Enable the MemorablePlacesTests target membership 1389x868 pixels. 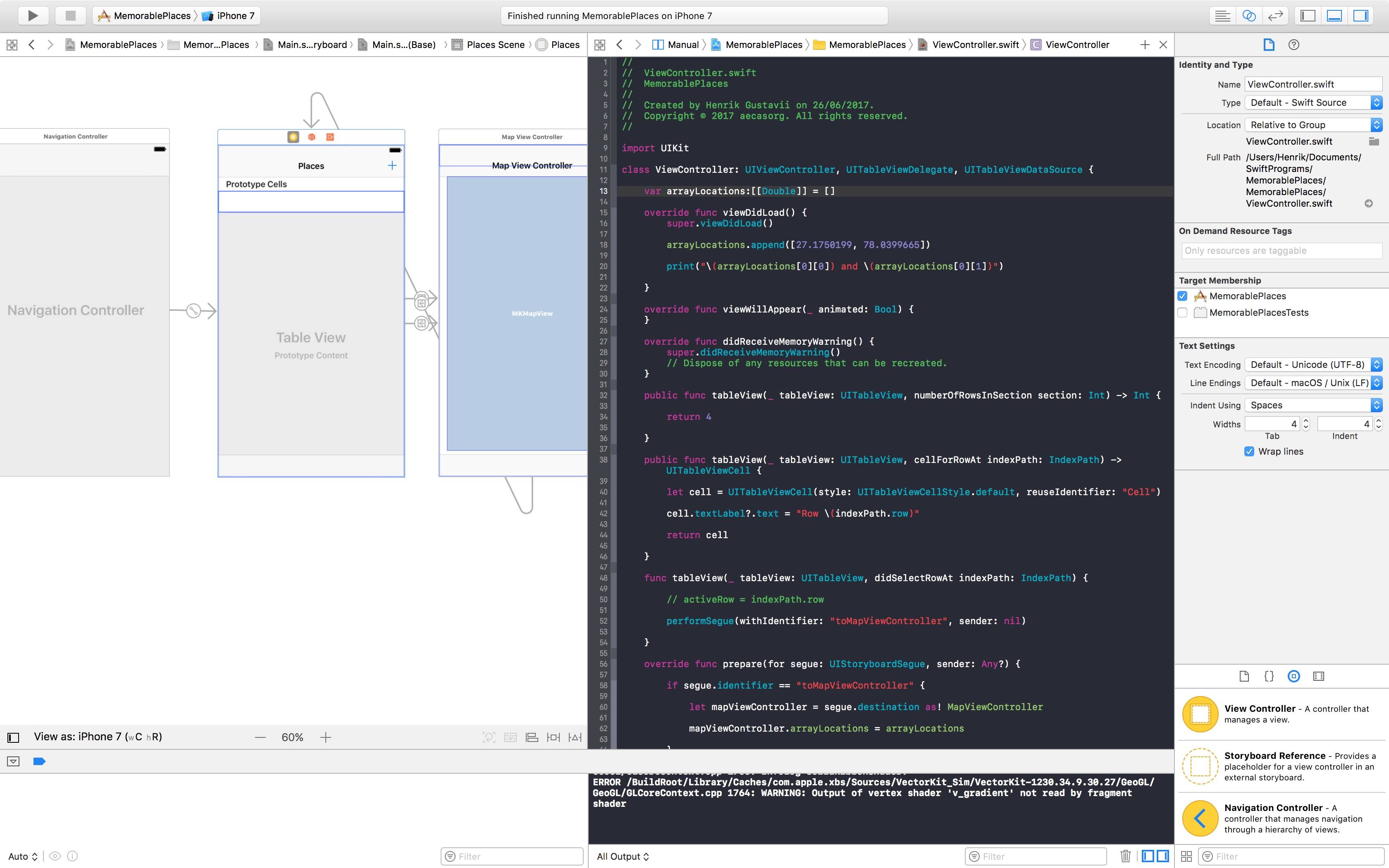pos(1182,313)
